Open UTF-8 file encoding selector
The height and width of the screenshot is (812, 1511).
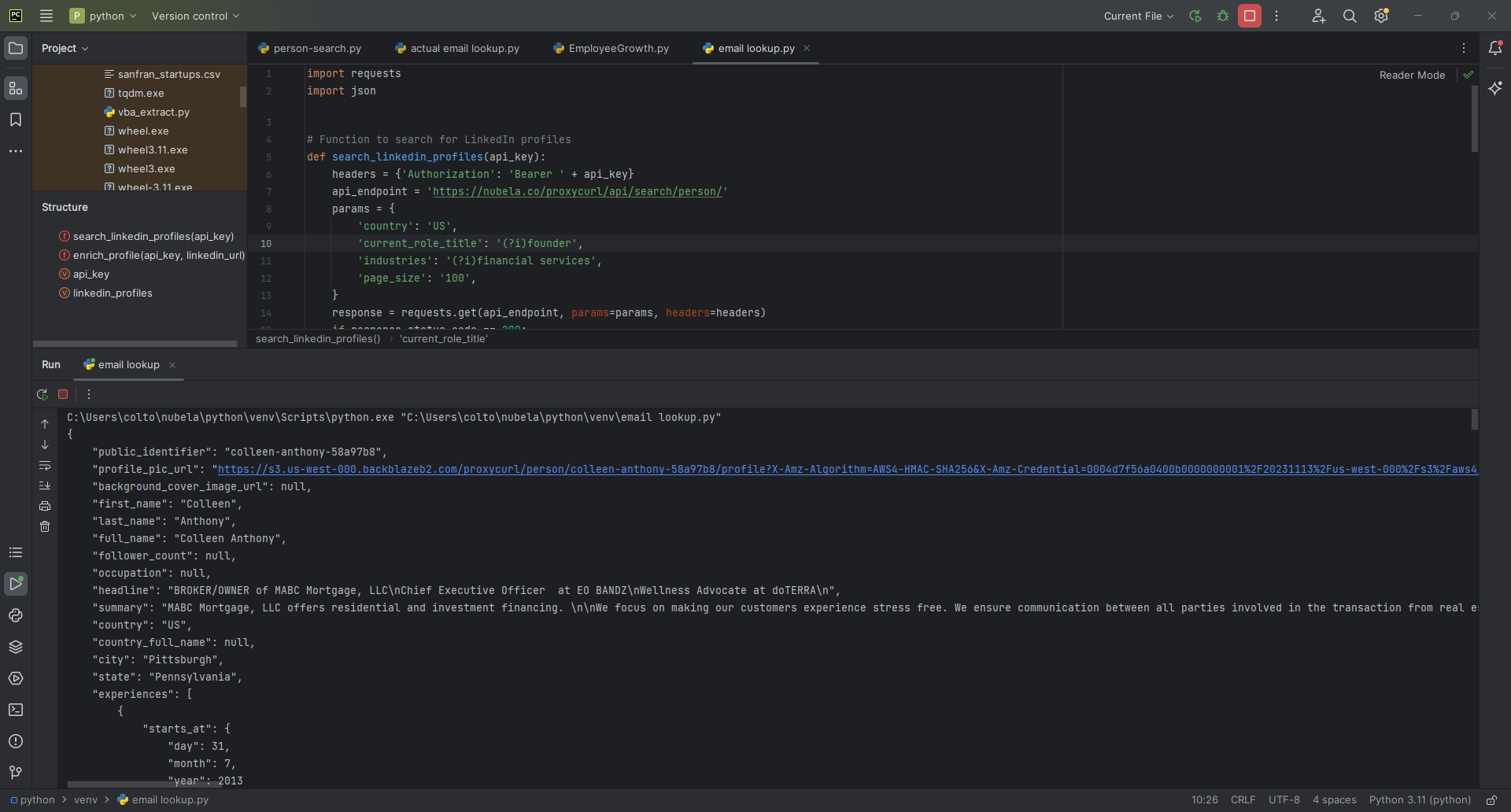tap(1284, 800)
